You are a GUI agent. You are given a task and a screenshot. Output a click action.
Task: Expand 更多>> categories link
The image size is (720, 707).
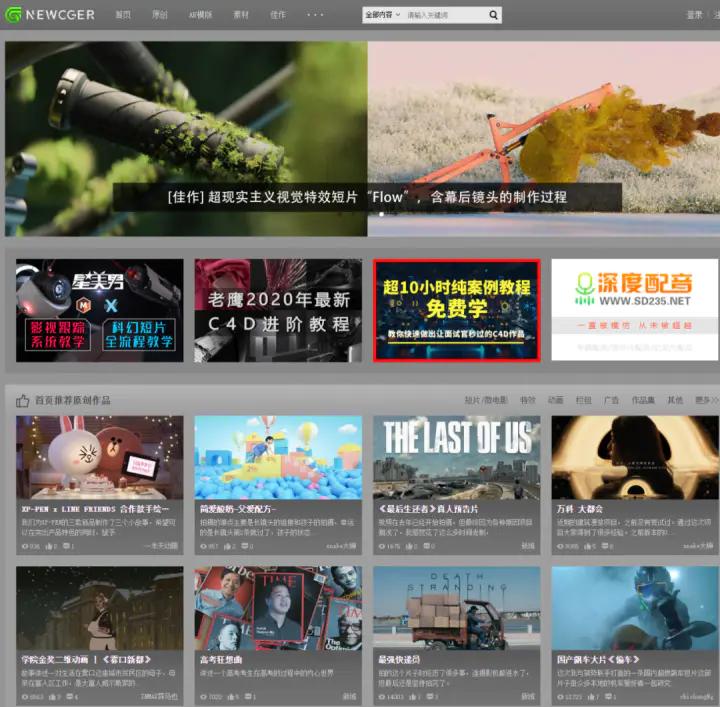(x=706, y=400)
